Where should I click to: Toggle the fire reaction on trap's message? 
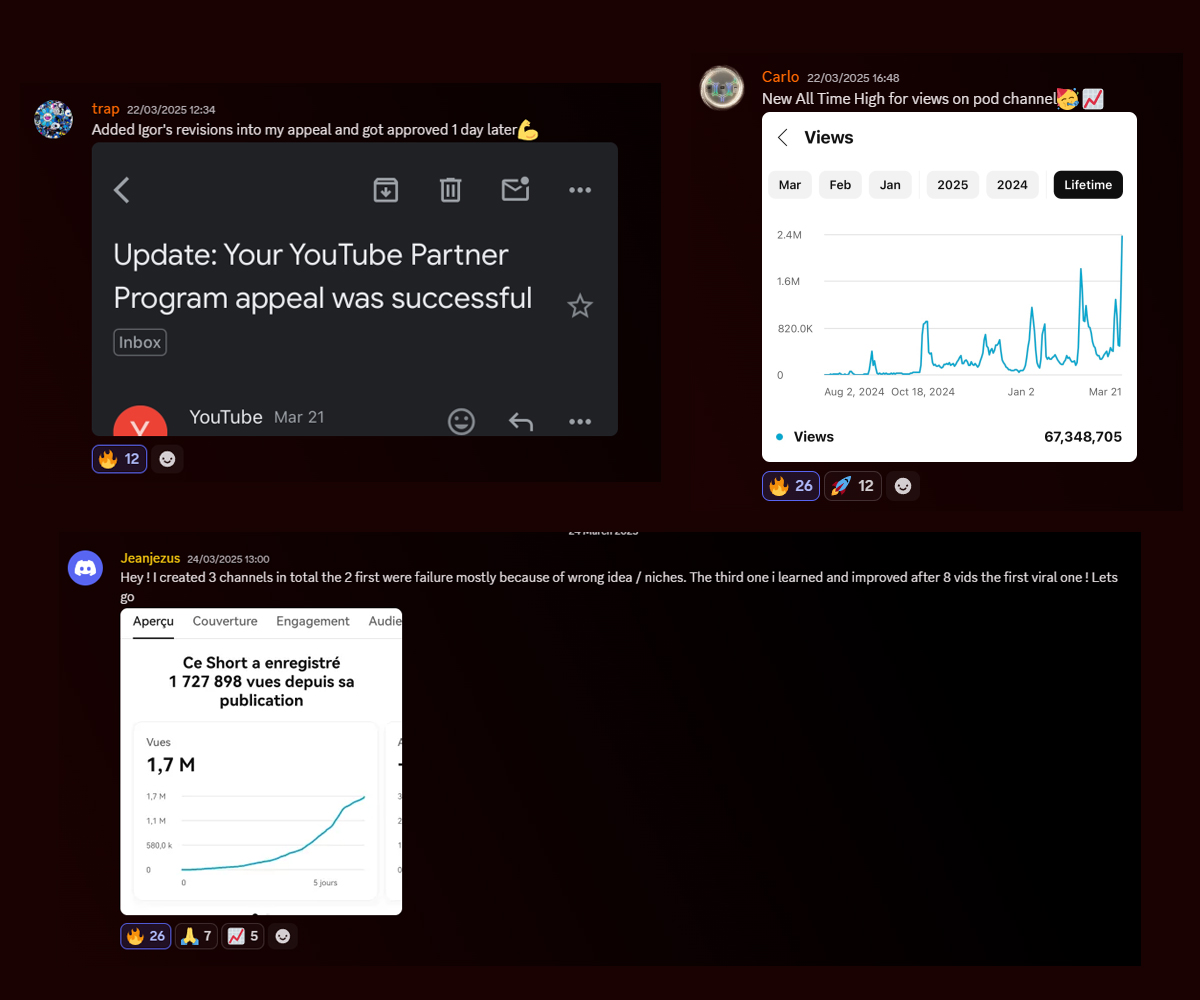(119, 459)
